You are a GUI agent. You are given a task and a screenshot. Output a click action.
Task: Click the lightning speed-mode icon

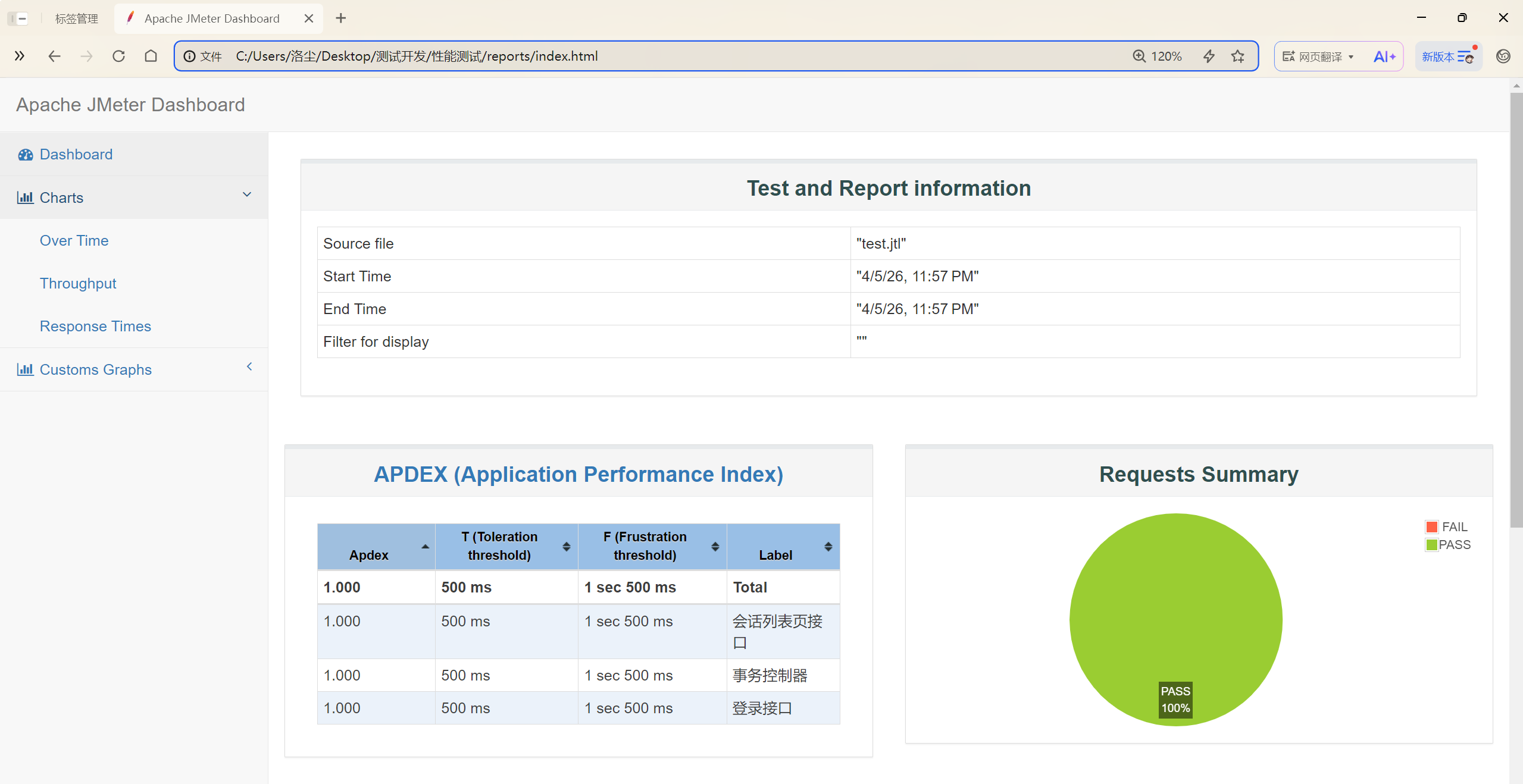tap(1209, 56)
